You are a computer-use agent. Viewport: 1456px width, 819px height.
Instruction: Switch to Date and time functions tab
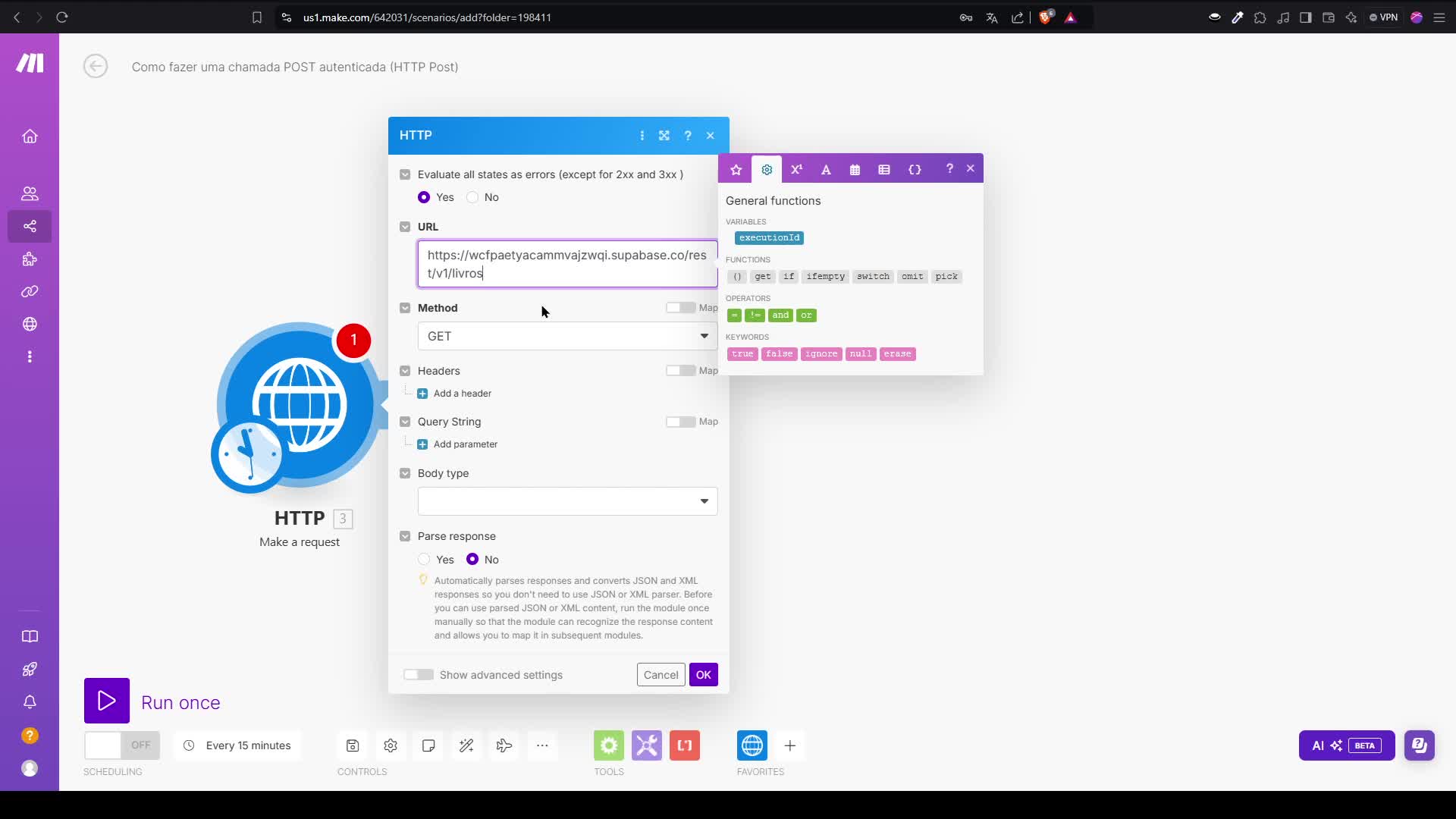pyautogui.click(x=855, y=169)
